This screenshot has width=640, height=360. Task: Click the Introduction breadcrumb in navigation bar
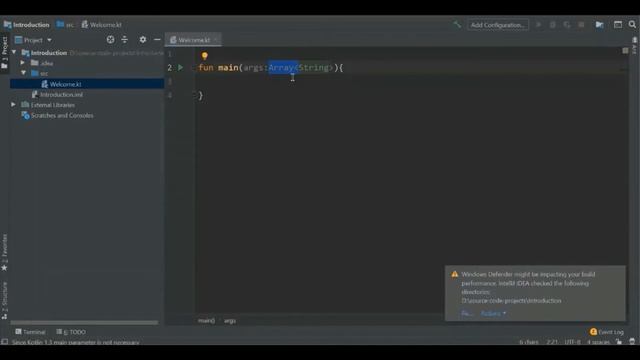[27, 25]
